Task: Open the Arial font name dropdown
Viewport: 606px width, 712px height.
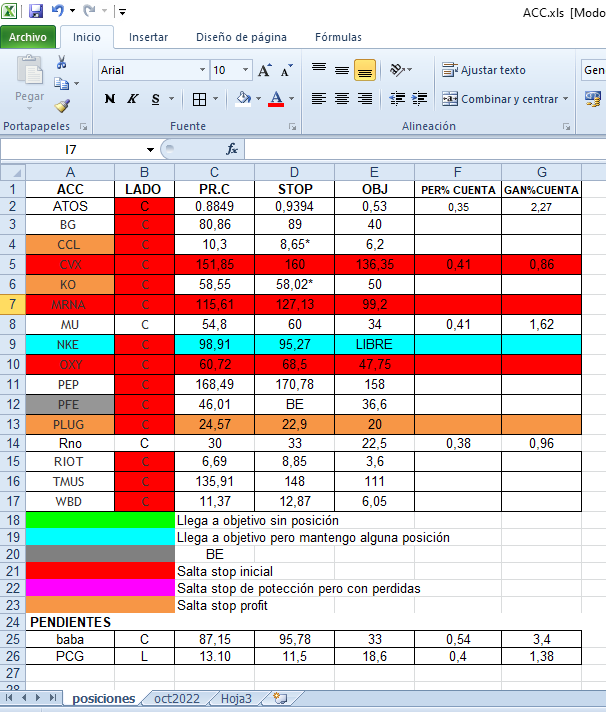Action: 202,70
